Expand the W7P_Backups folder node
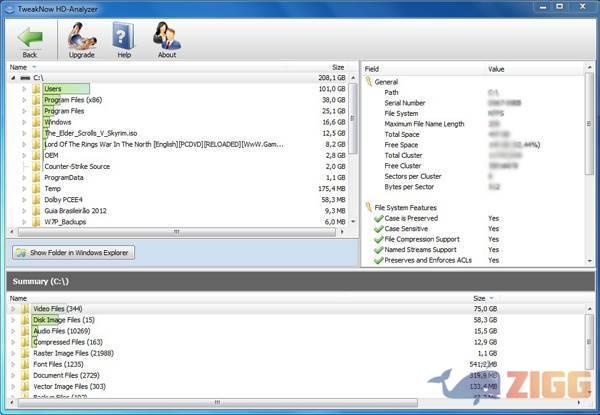 tap(24, 222)
